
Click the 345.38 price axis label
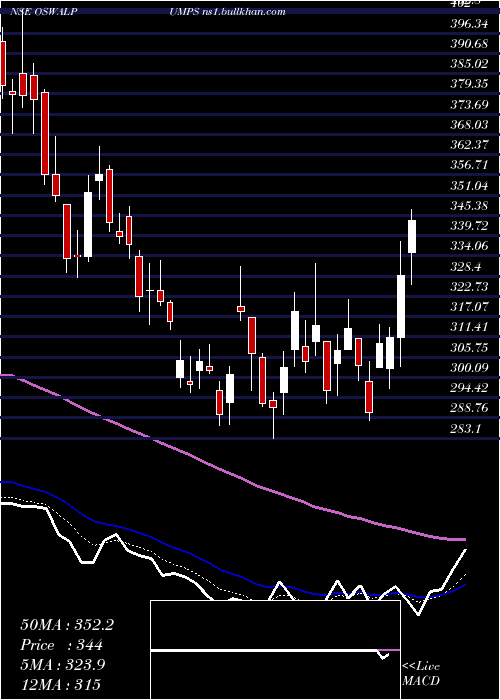tap(469, 205)
